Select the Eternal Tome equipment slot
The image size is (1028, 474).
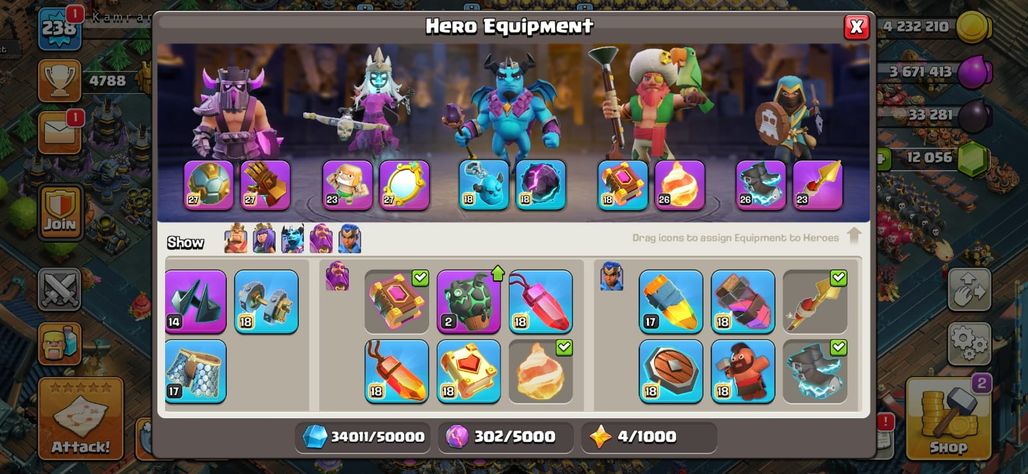click(x=623, y=185)
